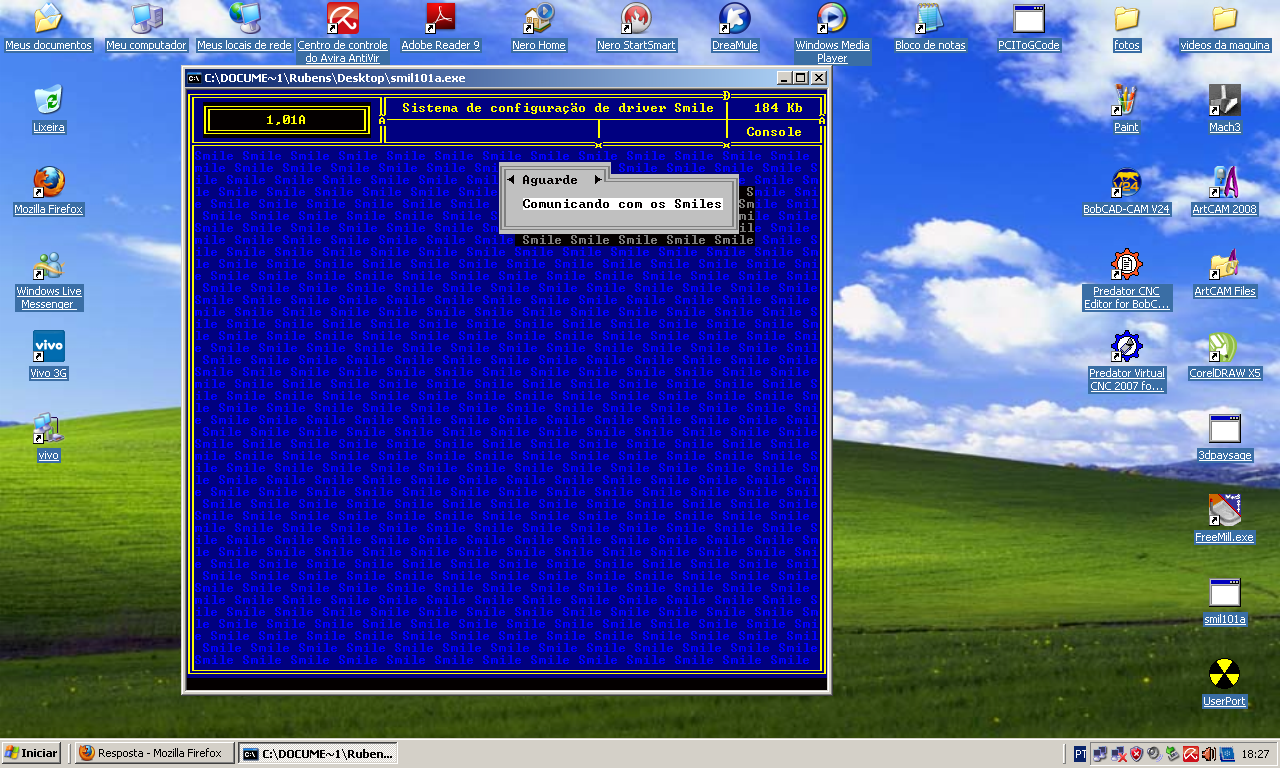Select the vivo desktop shortcut
The height and width of the screenshot is (768, 1280).
tap(48, 437)
